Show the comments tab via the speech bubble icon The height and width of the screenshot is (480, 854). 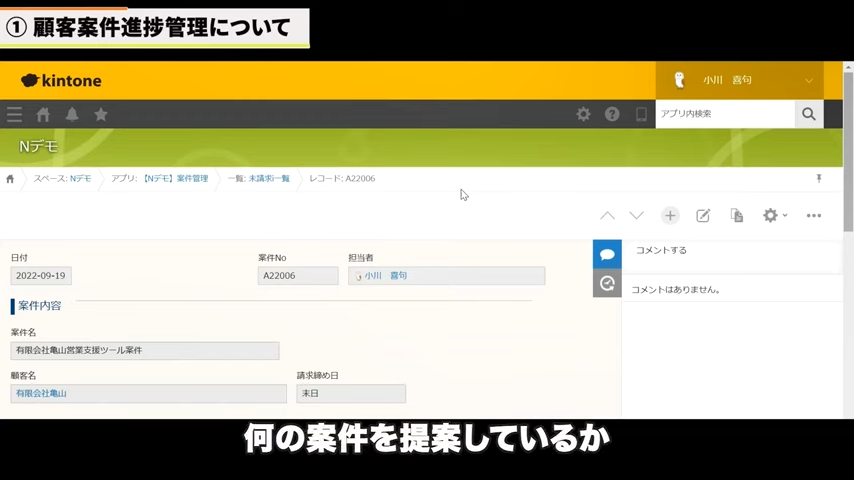(607, 254)
